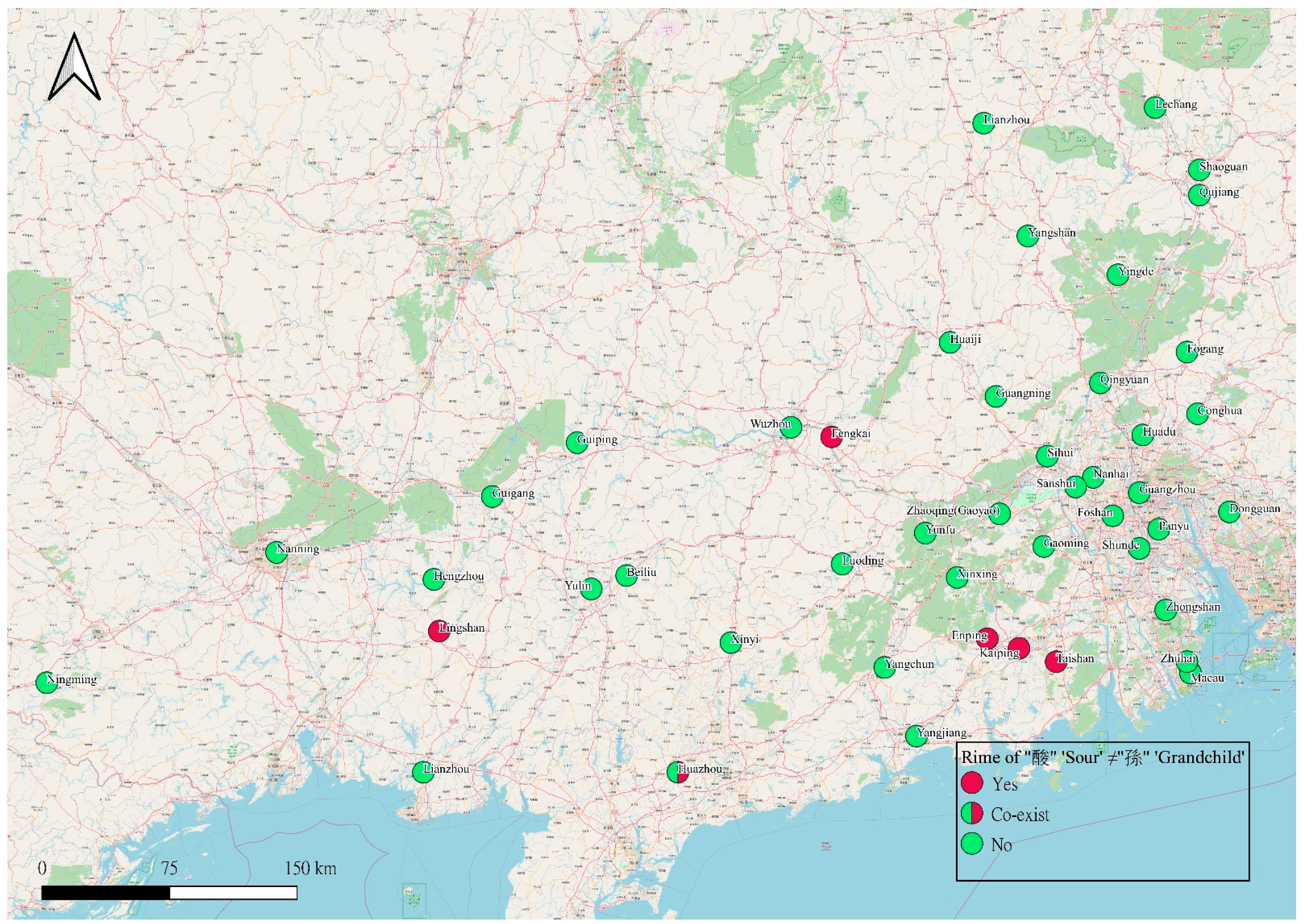Screen dimensions: 1304x924
Task: Select the red Enping marker
Action: (x=988, y=638)
